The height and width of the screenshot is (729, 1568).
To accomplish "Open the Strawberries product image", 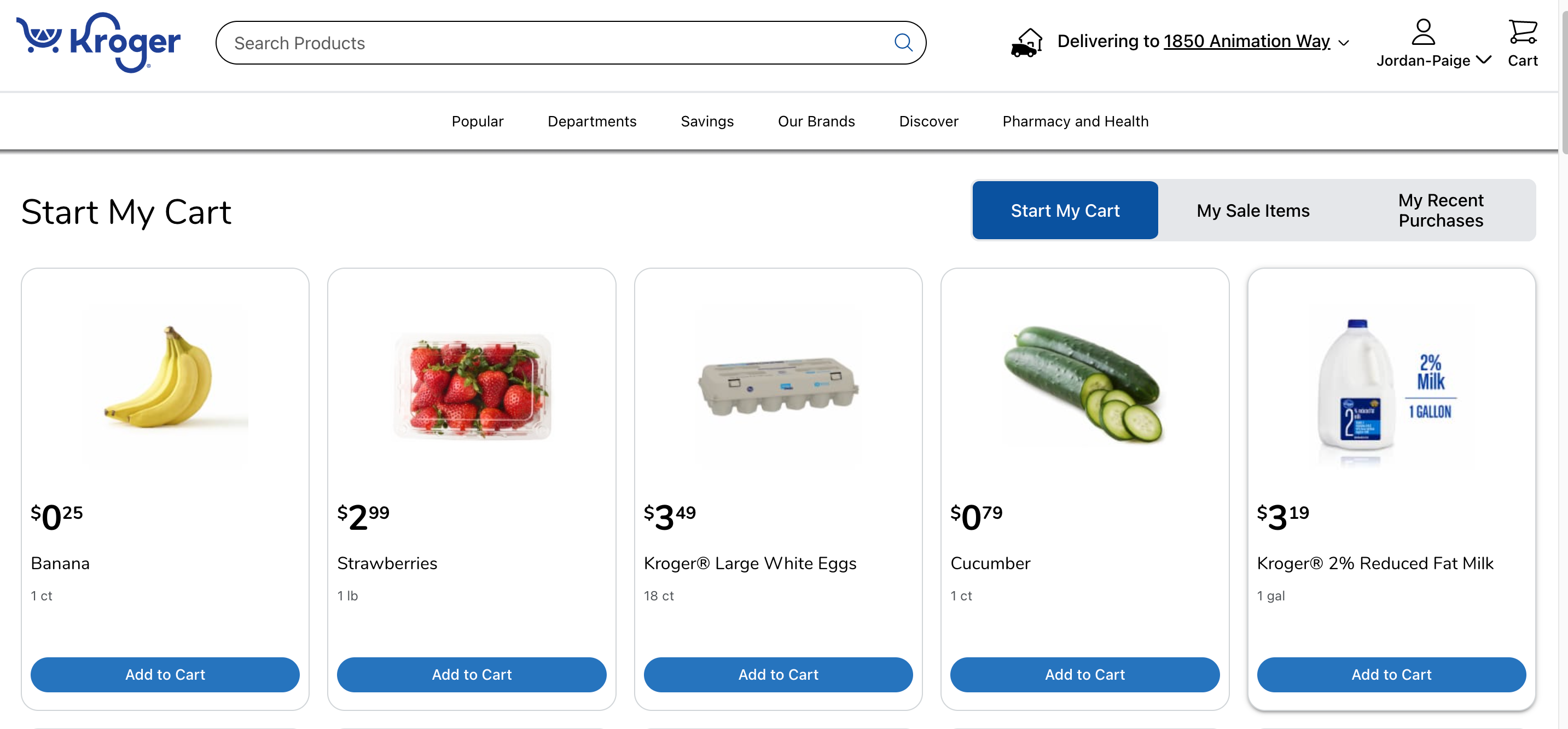I will tap(472, 386).
